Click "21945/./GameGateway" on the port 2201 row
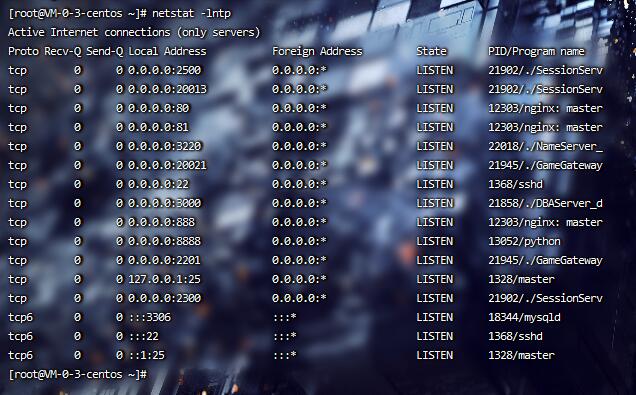636x395 pixels. click(x=546, y=260)
